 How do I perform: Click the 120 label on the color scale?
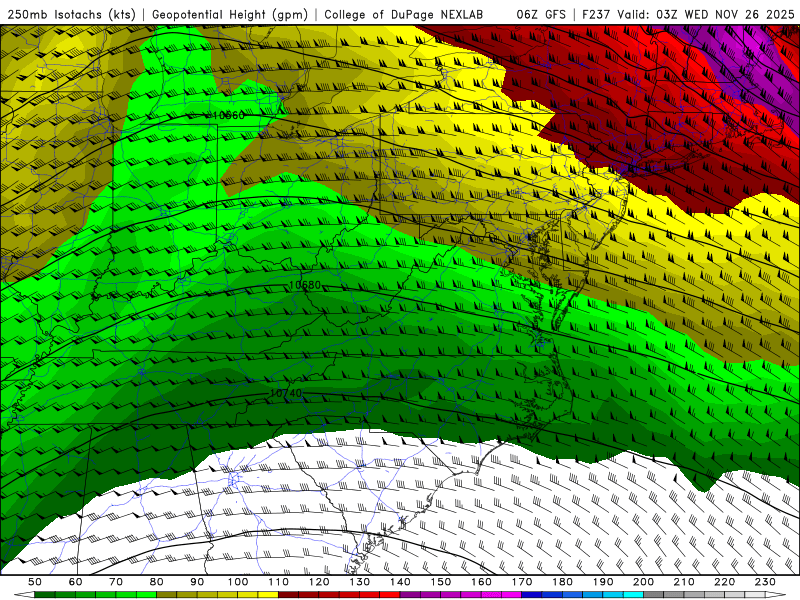point(319,582)
